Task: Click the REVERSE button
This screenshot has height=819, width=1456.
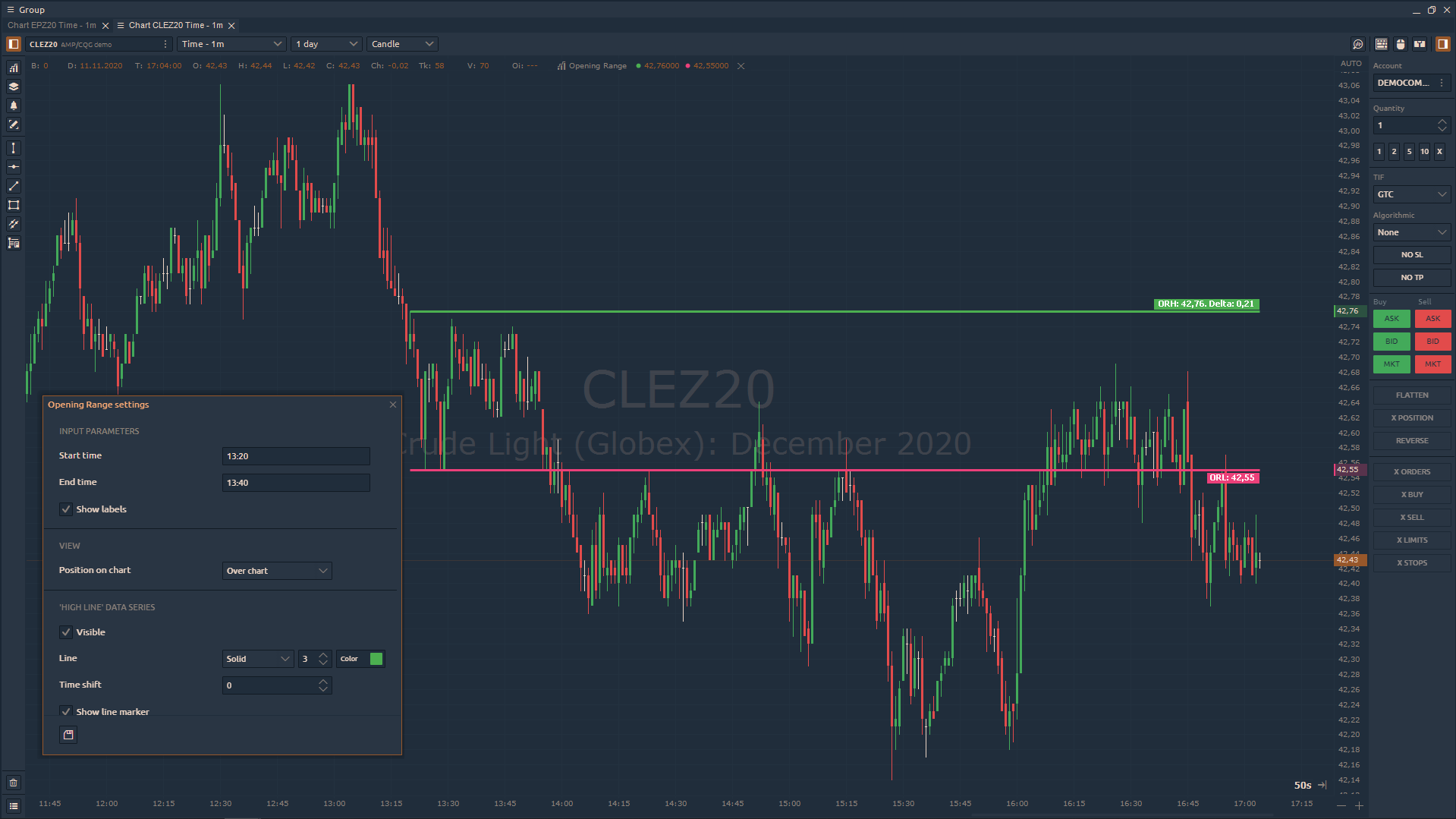Action: click(x=1411, y=441)
